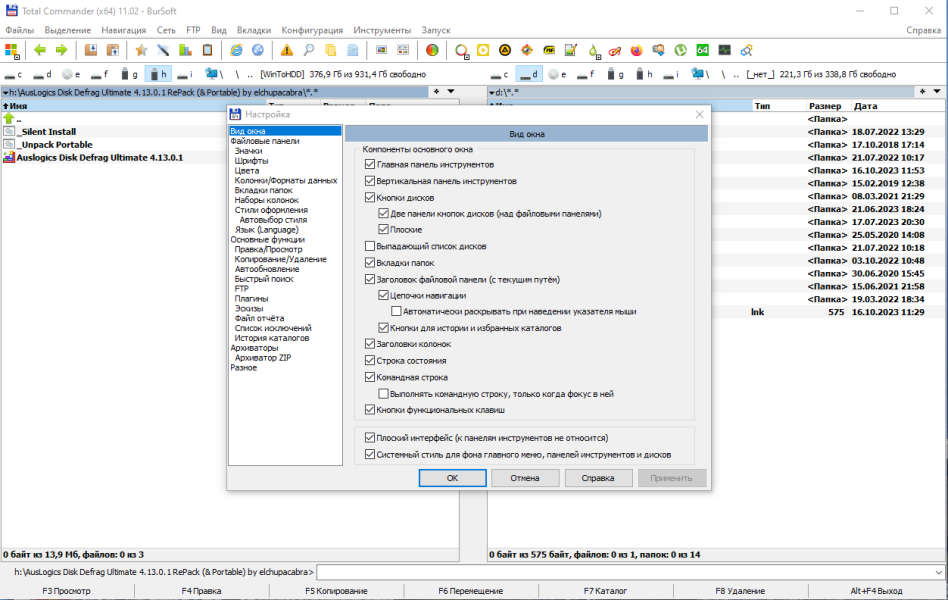The width and height of the screenshot is (948, 600).
Task: Click 'Отмена' button in settings dialog
Action: [x=525, y=478]
